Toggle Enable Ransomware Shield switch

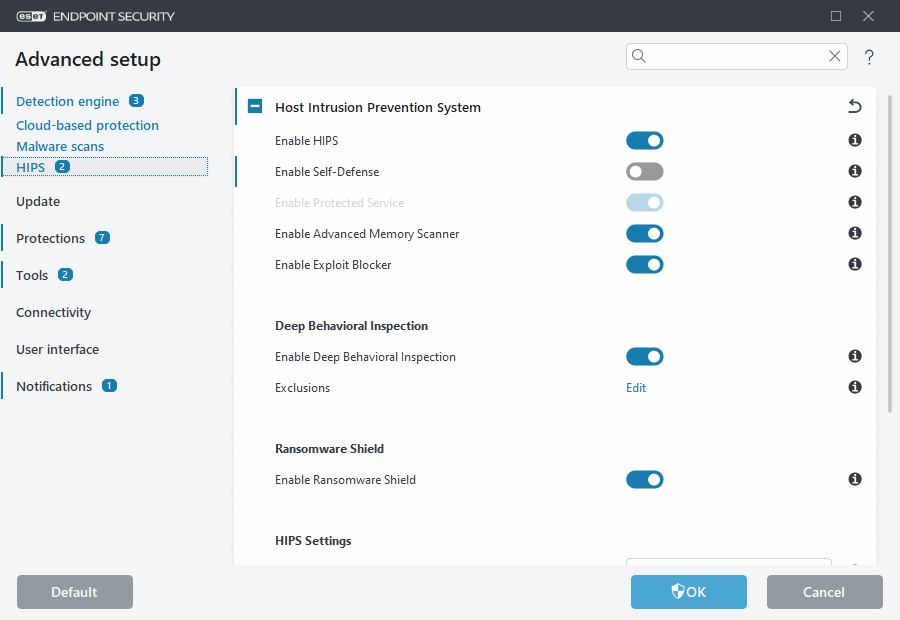pos(645,479)
